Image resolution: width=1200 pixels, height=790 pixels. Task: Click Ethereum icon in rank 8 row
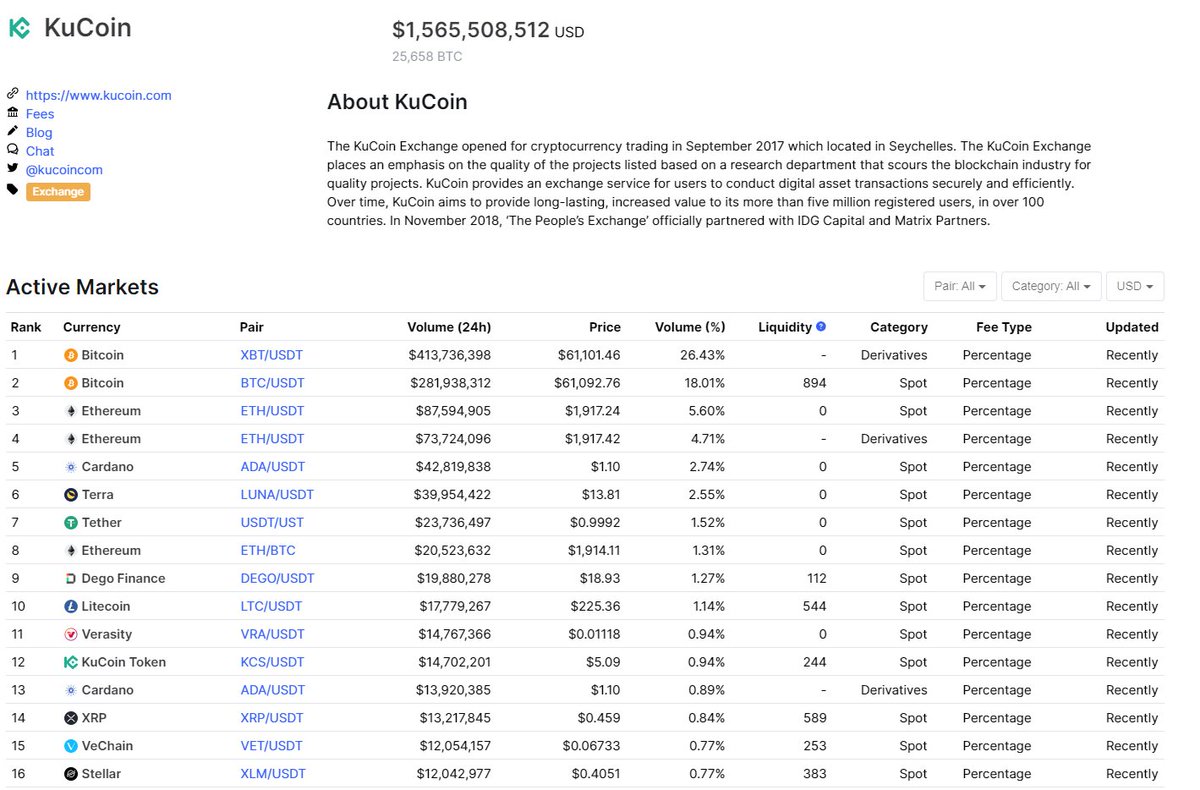(70, 551)
